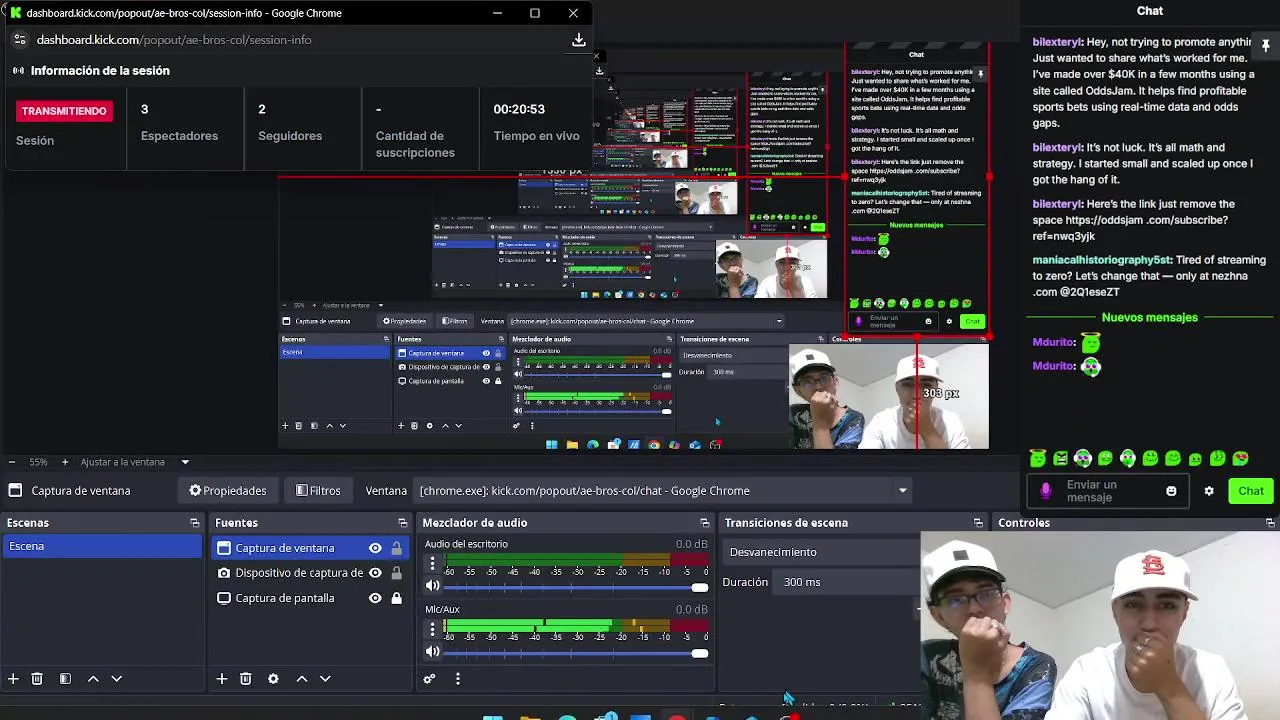Hide Captura de pantalla source
The height and width of the screenshot is (720, 1280).
pos(375,598)
